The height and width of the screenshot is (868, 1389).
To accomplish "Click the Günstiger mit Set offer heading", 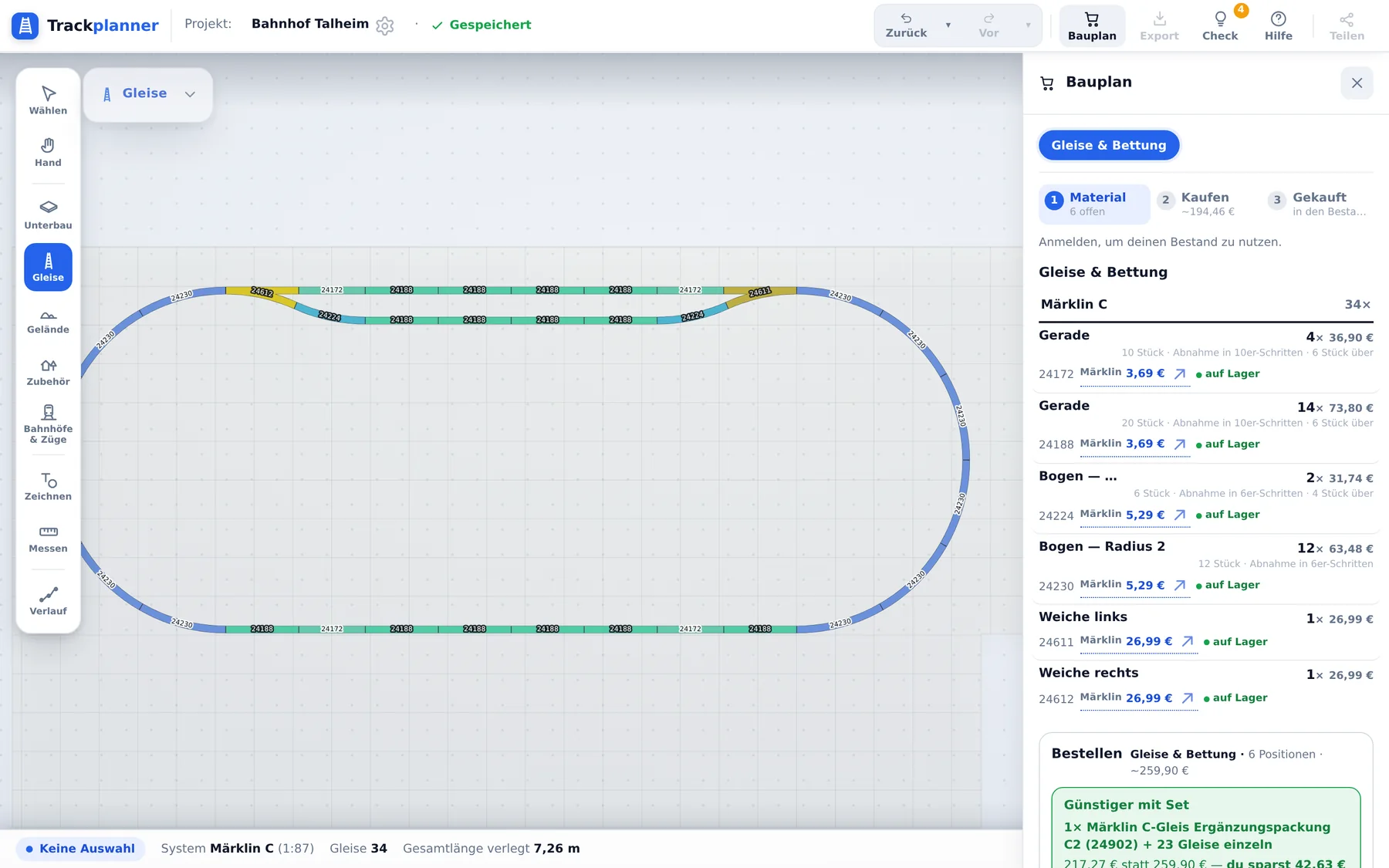I will pos(1126,805).
